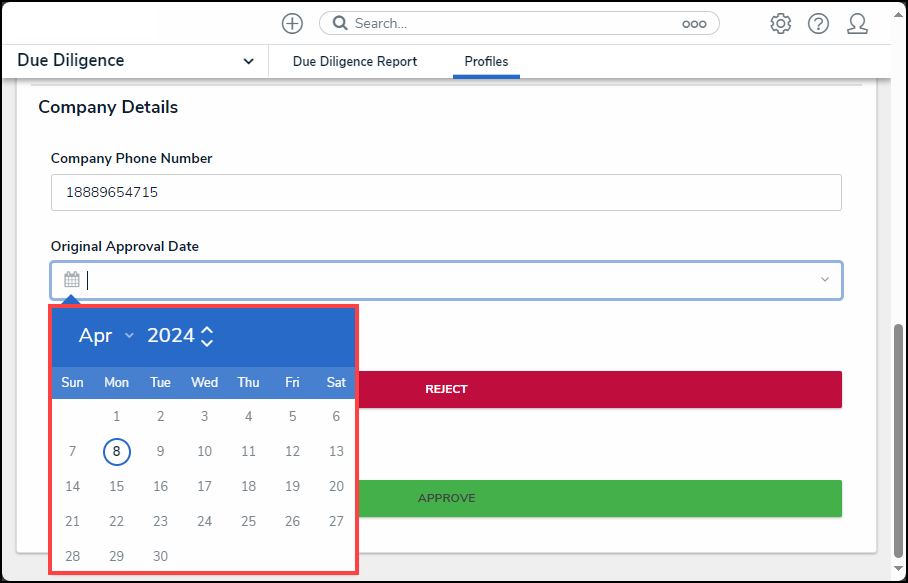Click the magnifying glass search icon

point(340,23)
